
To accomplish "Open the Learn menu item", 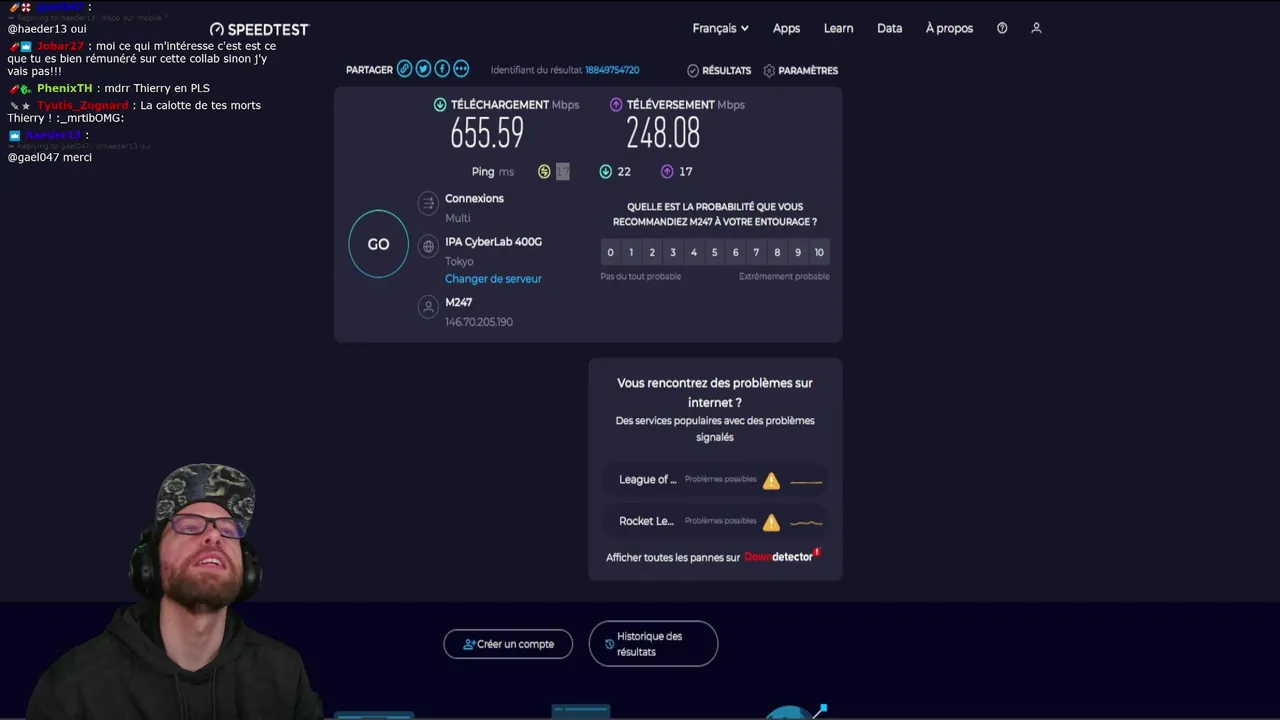I will click(x=838, y=28).
